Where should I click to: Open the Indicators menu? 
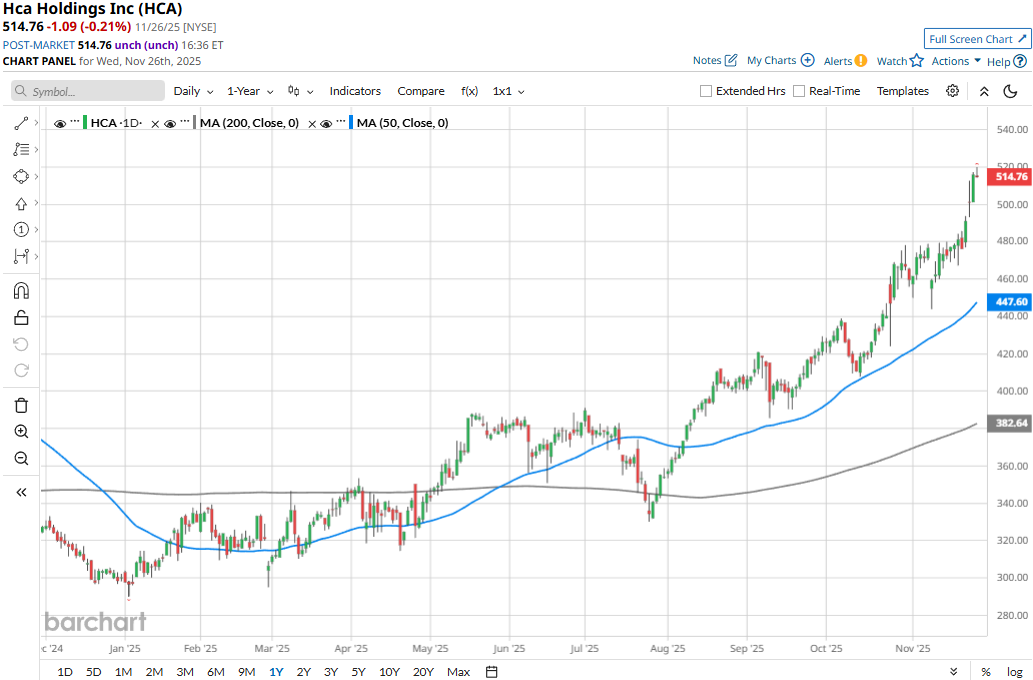[355, 91]
